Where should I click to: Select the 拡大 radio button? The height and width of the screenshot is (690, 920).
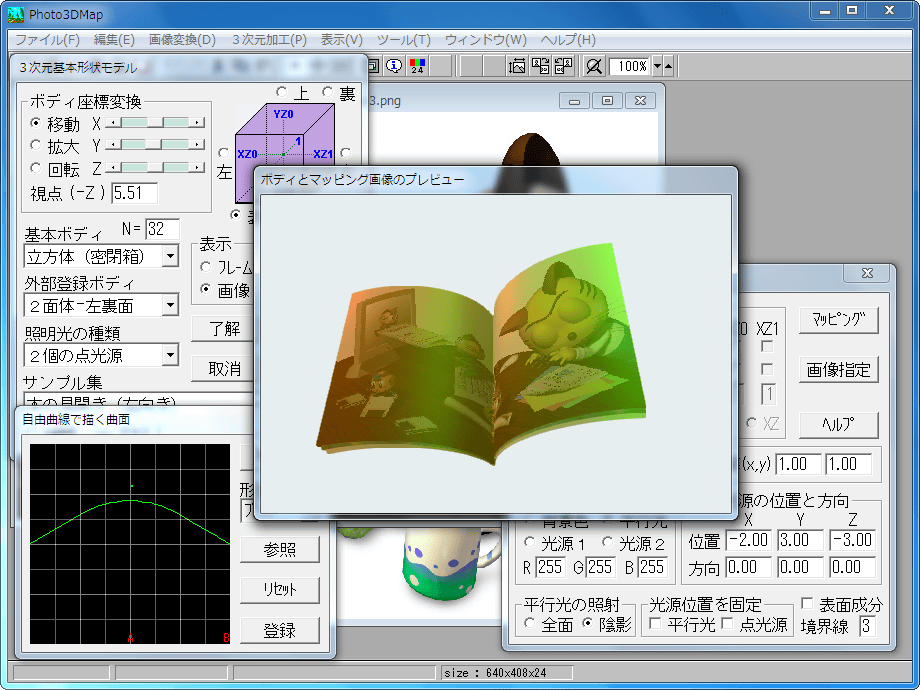(36, 146)
